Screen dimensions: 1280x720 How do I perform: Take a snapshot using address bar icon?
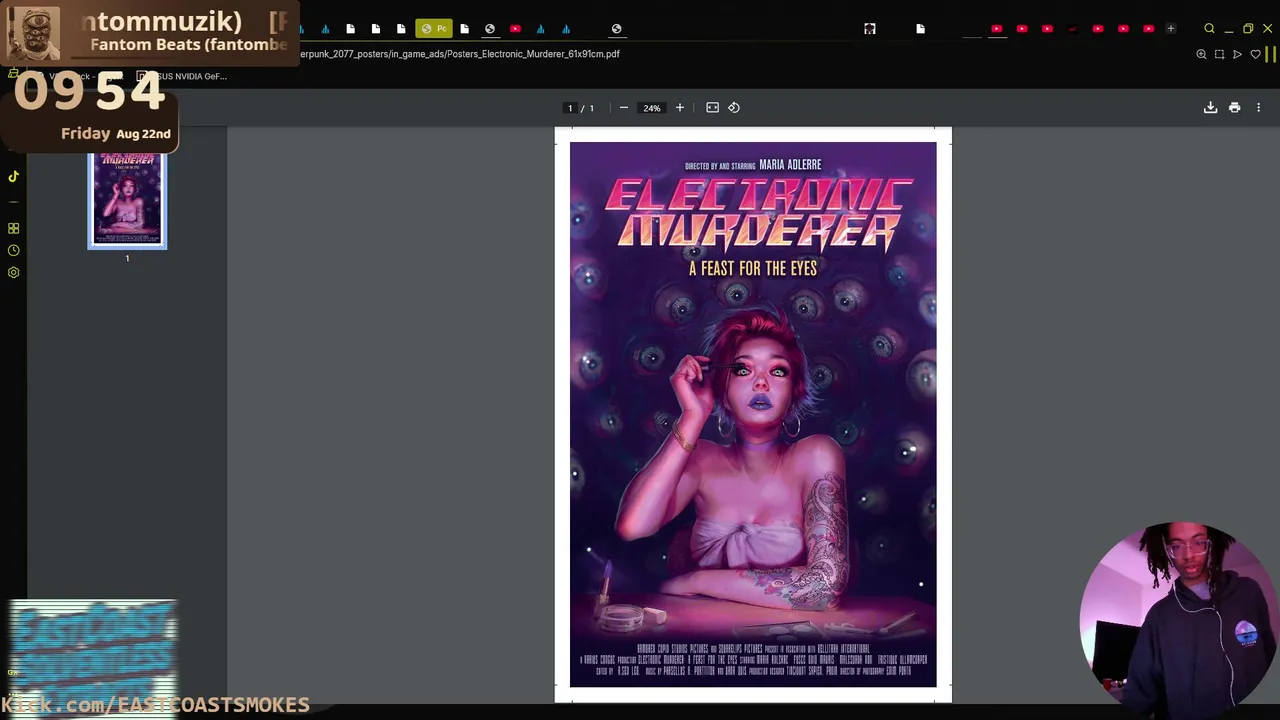click(x=1219, y=54)
